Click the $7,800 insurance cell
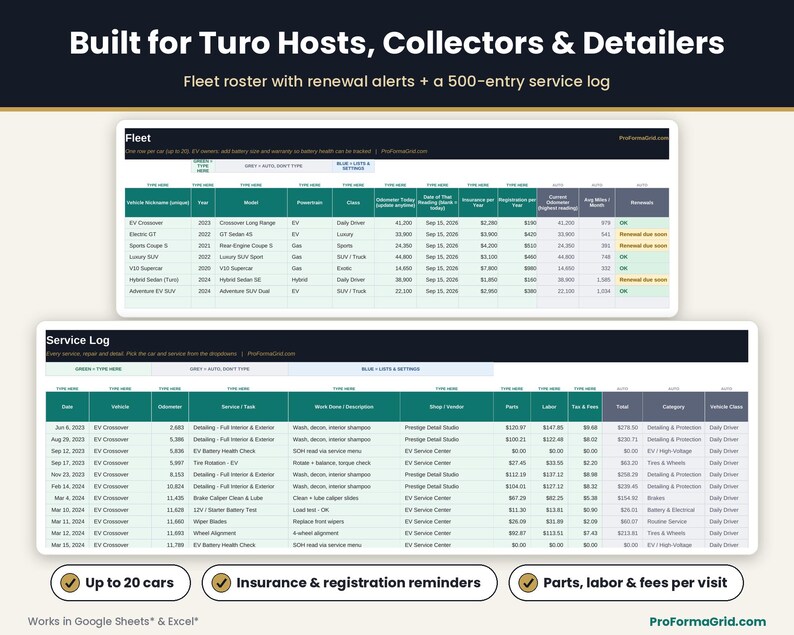Image resolution: width=794 pixels, height=635 pixels. 478,268
